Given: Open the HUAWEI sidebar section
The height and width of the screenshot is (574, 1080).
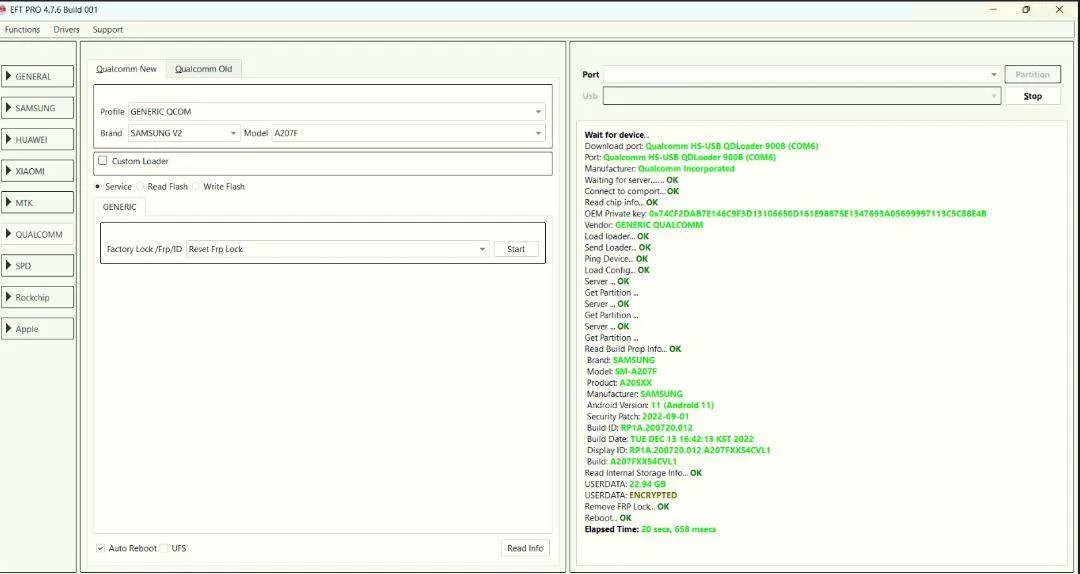Looking at the screenshot, I should [38, 140].
